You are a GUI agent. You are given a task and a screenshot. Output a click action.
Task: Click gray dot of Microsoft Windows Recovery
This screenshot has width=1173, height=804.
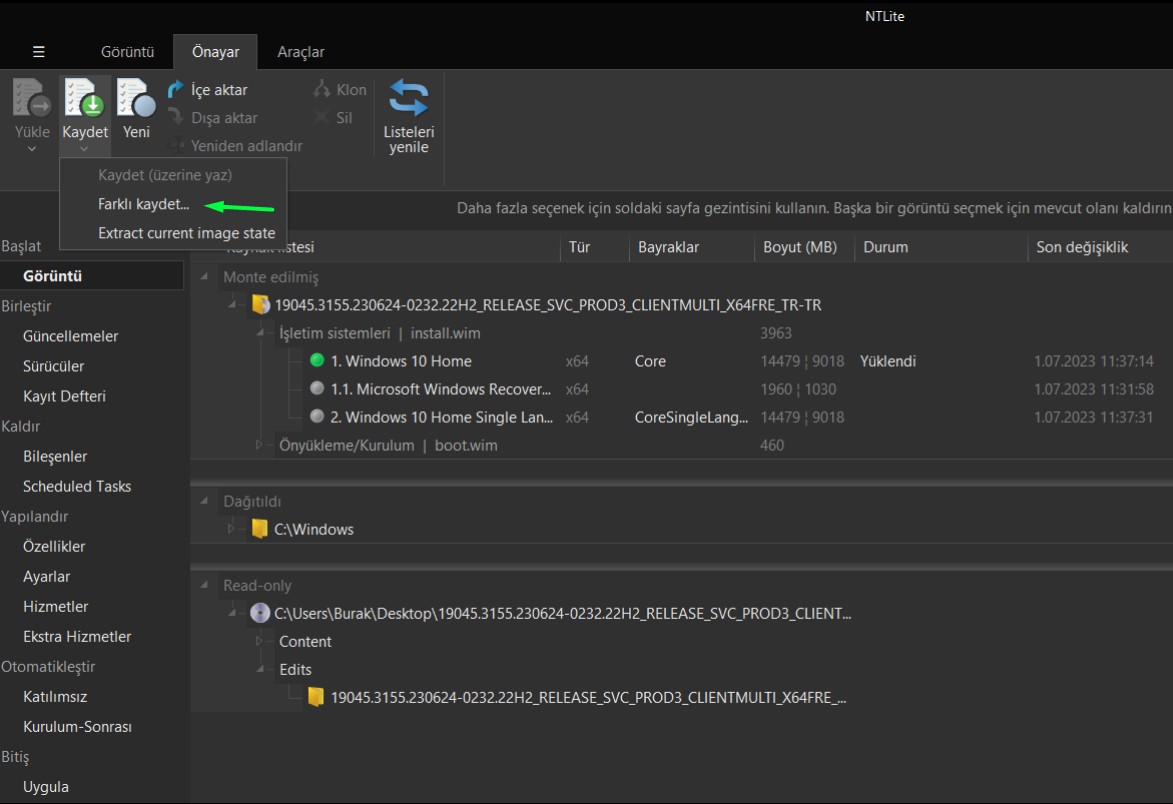(317, 389)
